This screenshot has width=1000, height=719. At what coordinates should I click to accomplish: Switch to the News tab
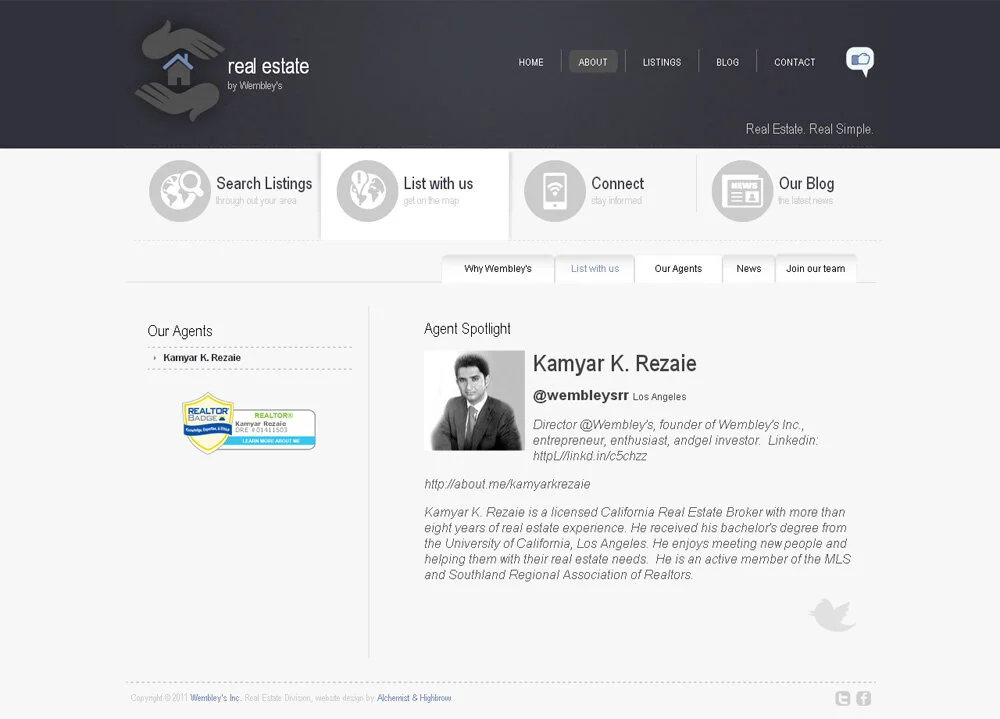tap(749, 269)
